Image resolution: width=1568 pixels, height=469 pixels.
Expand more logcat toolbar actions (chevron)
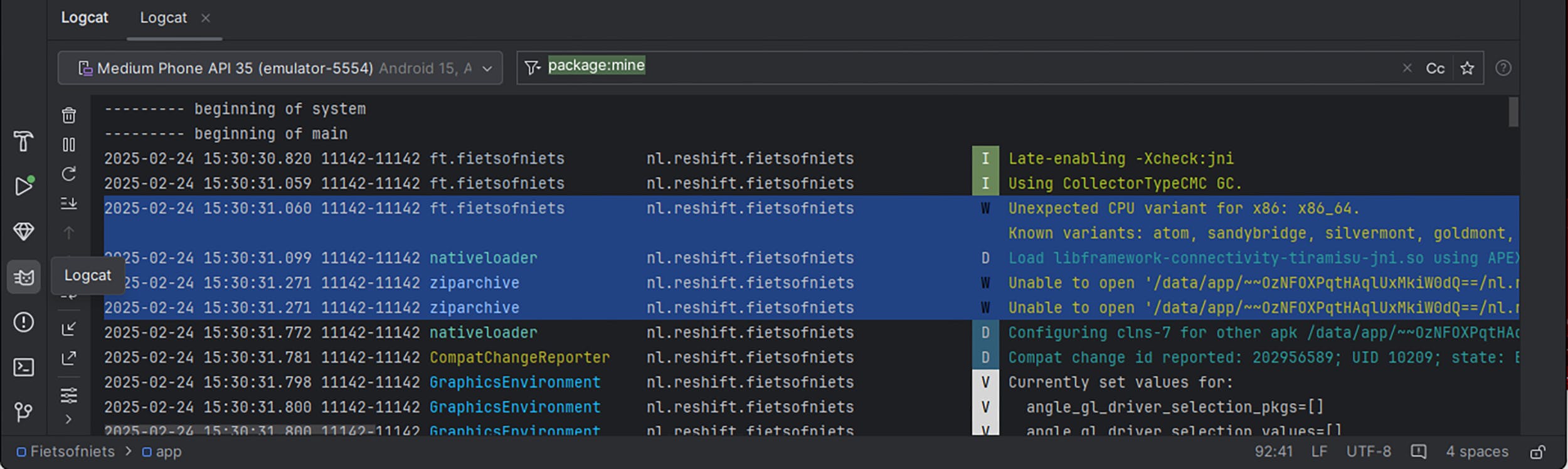(x=69, y=419)
